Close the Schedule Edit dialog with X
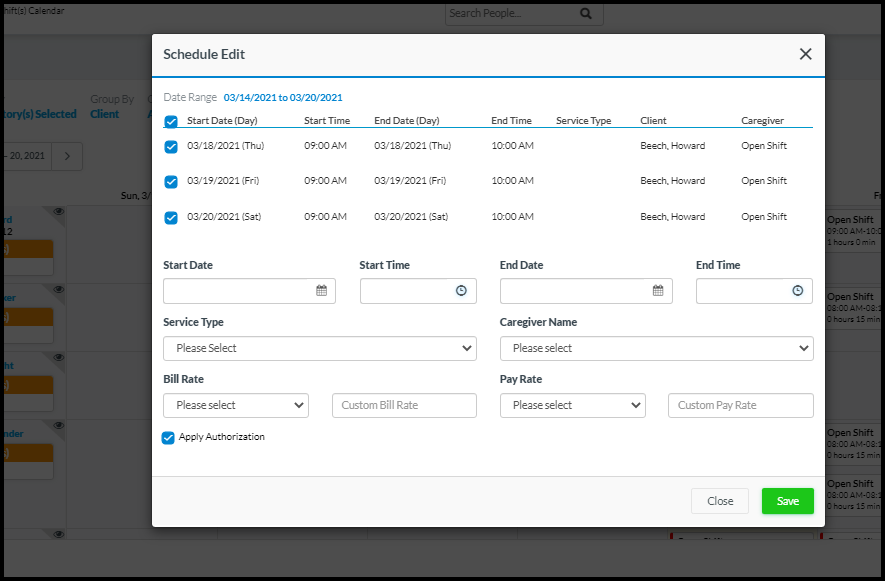 click(x=805, y=54)
